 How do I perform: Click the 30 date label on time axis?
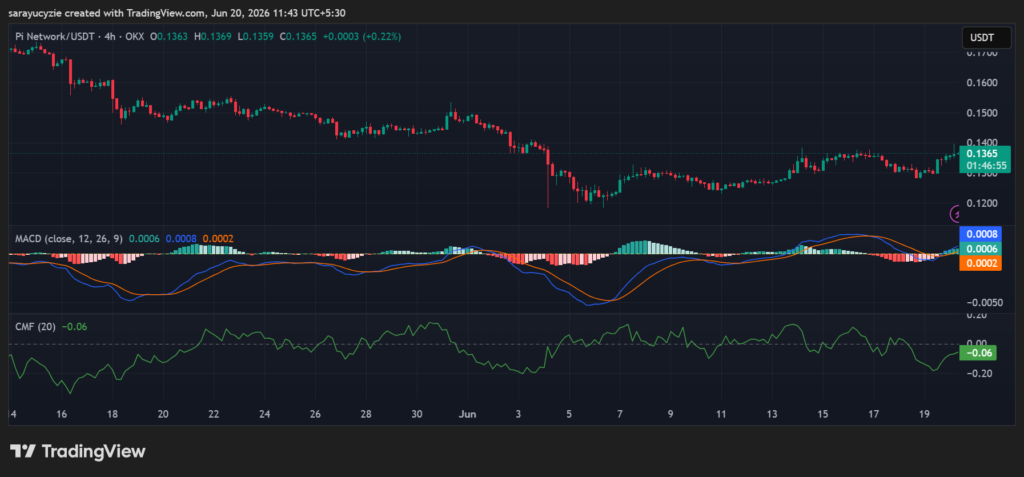point(417,414)
